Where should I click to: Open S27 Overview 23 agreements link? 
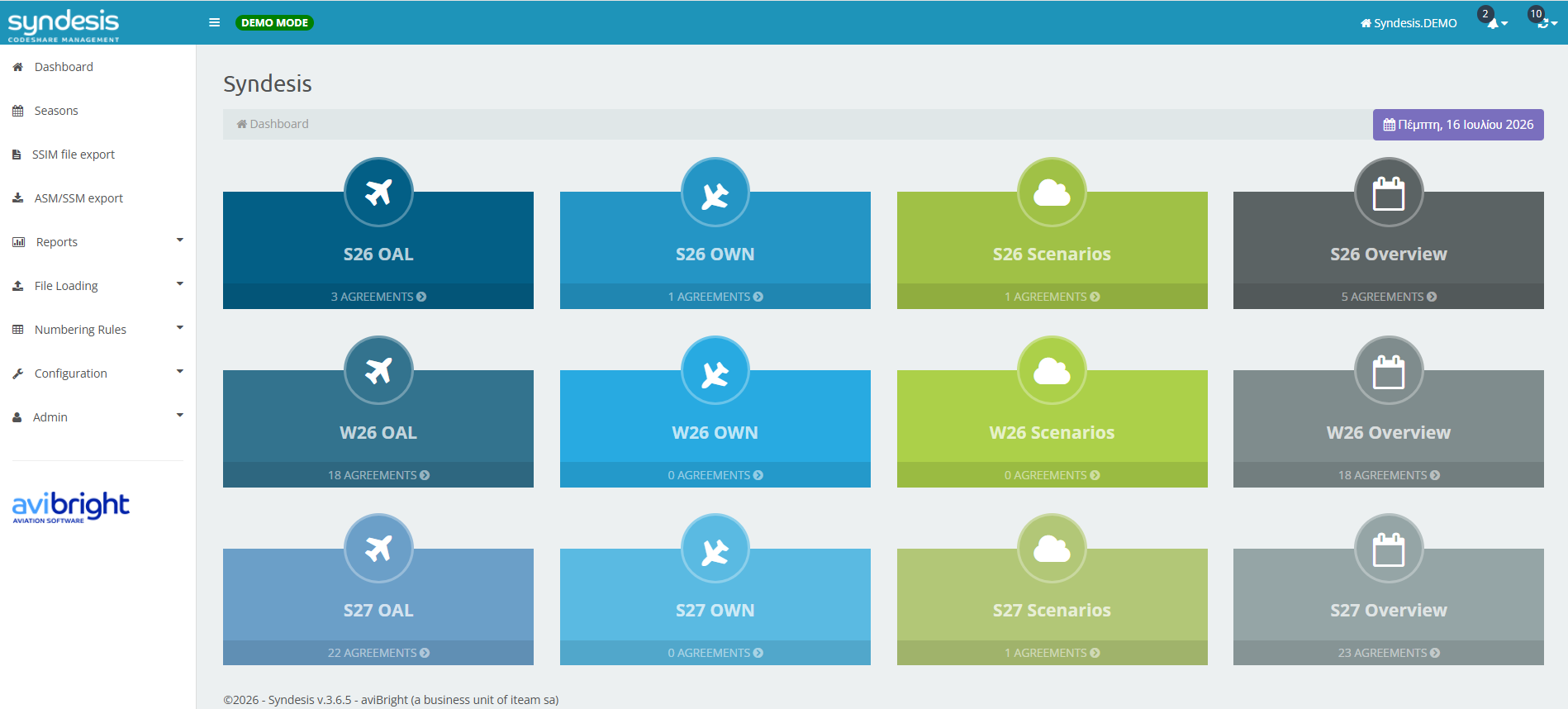(x=1389, y=653)
